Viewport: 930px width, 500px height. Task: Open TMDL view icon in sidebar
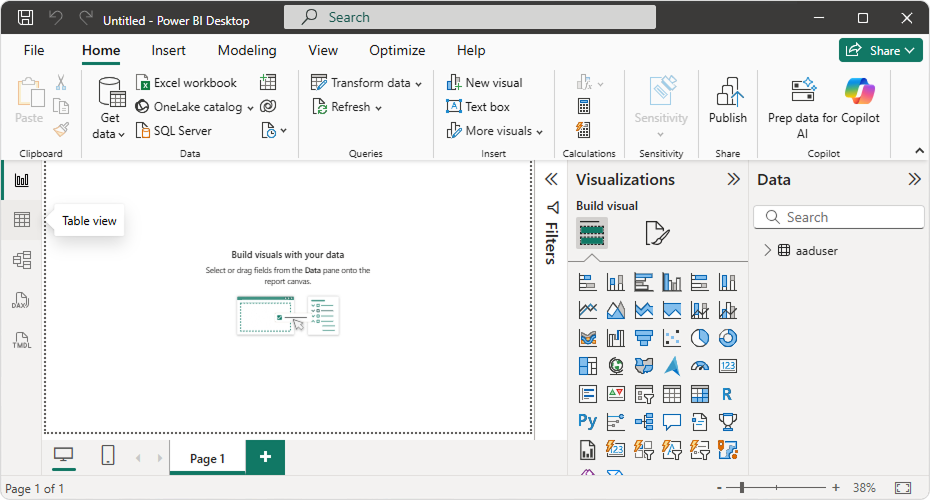point(21,340)
